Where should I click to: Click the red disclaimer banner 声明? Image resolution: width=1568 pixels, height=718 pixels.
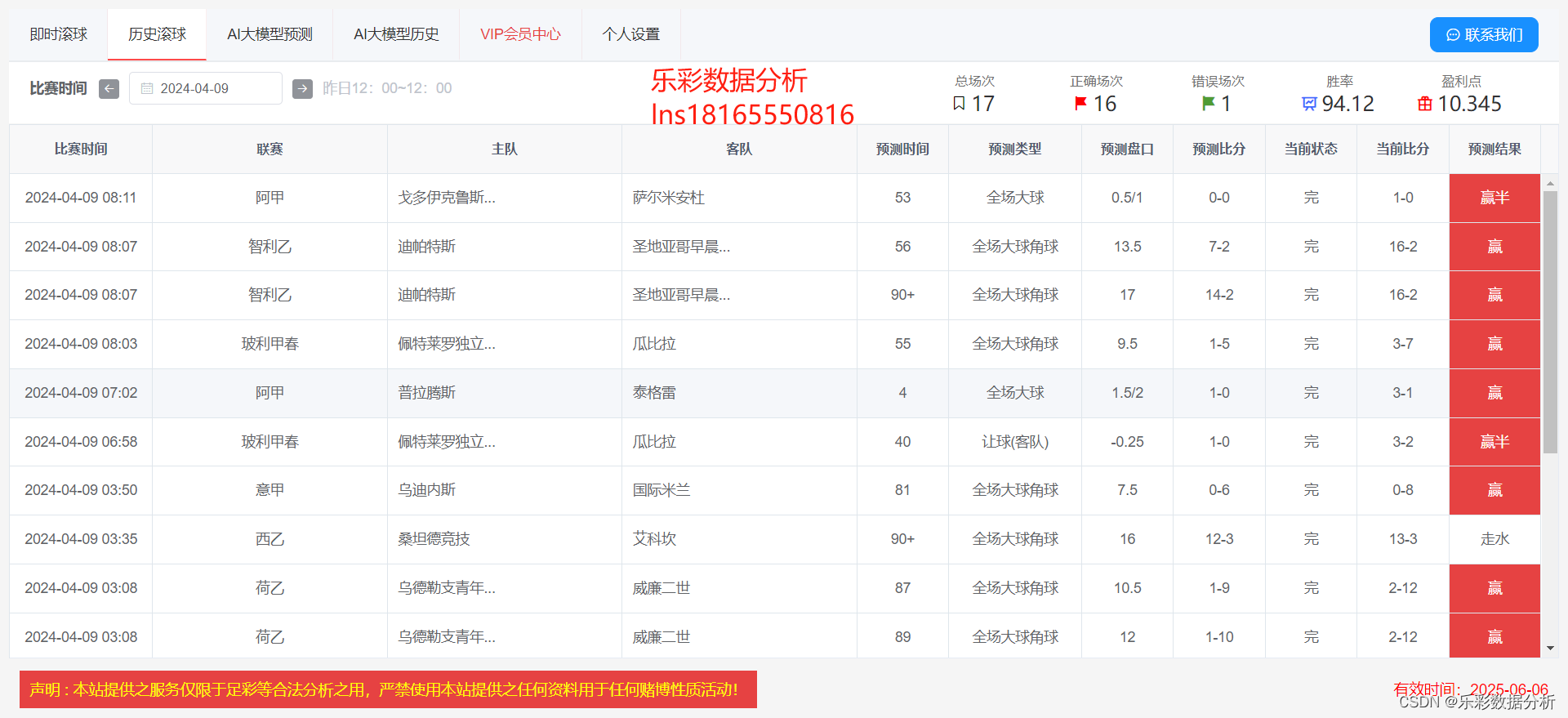point(388,689)
